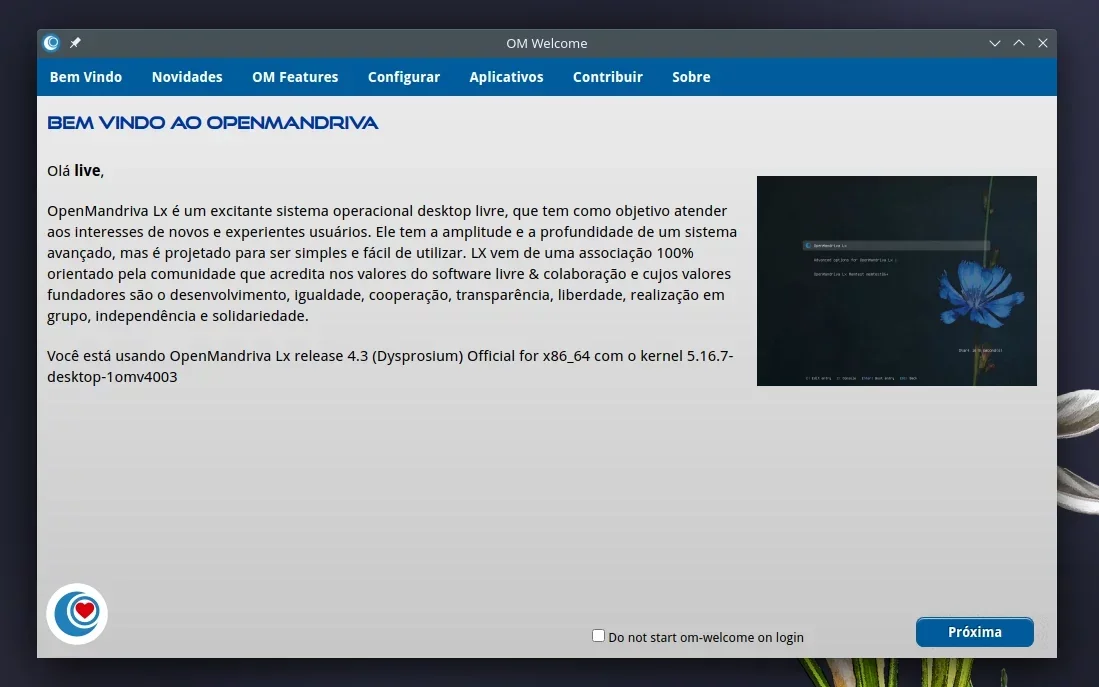The height and width of the screenshot is (687, 1099).
Task: Close the OM Welcome window
Action: (1043, 43)
